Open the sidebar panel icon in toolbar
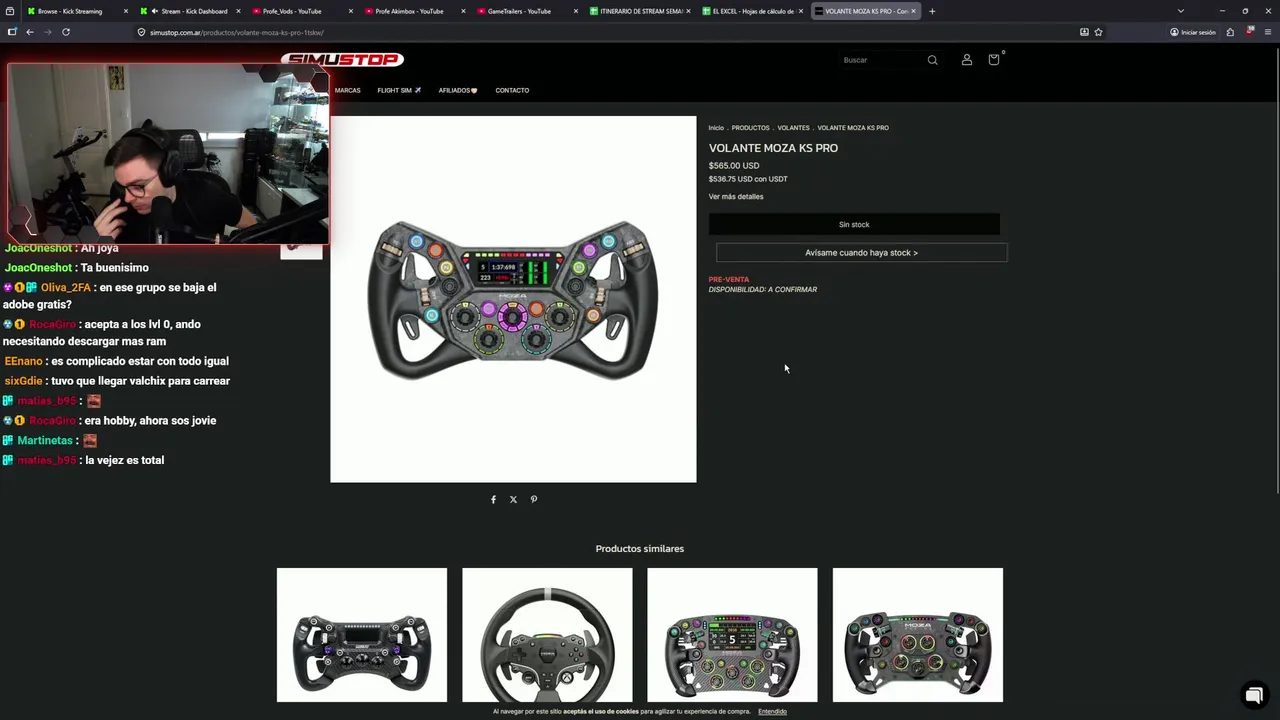 point(12,32)
